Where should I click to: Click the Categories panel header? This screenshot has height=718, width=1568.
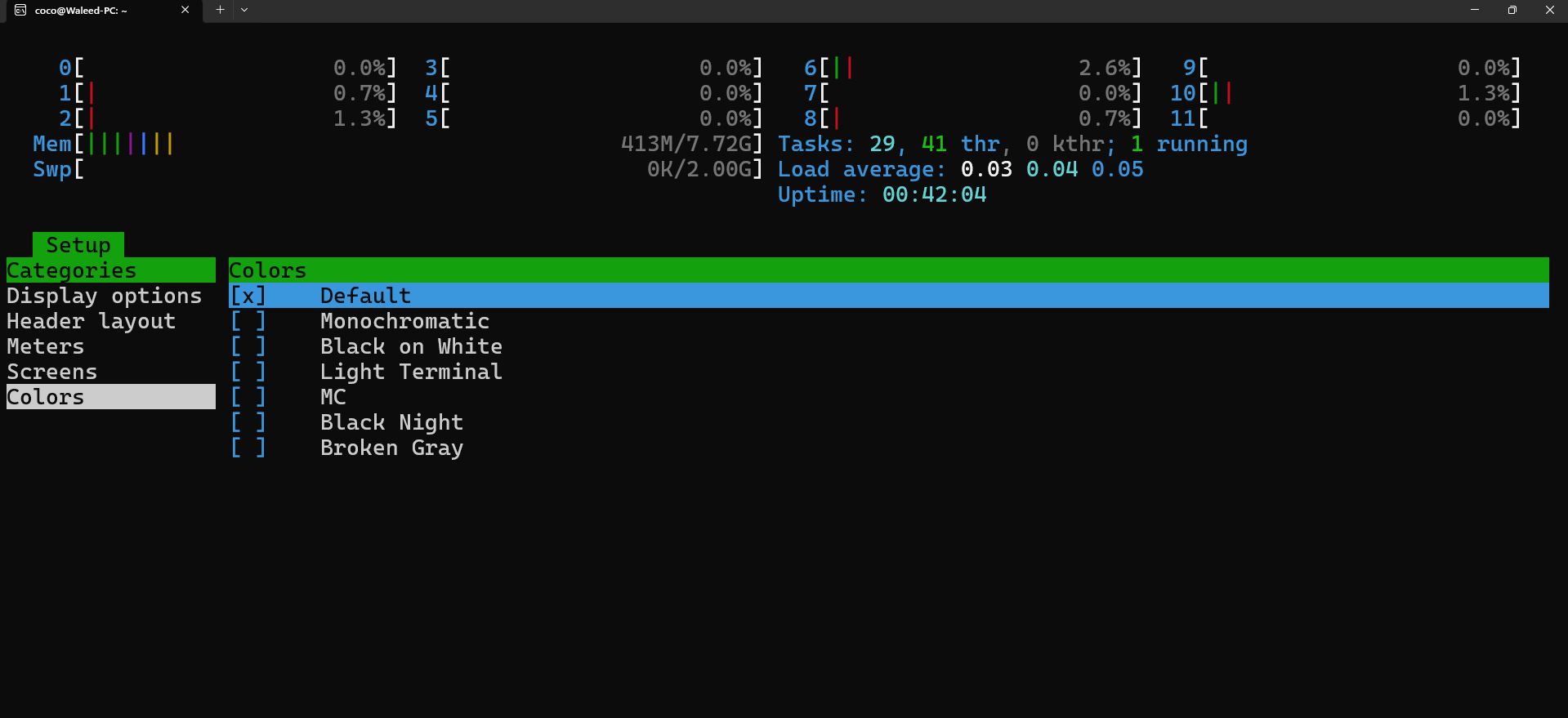[111, 270]
